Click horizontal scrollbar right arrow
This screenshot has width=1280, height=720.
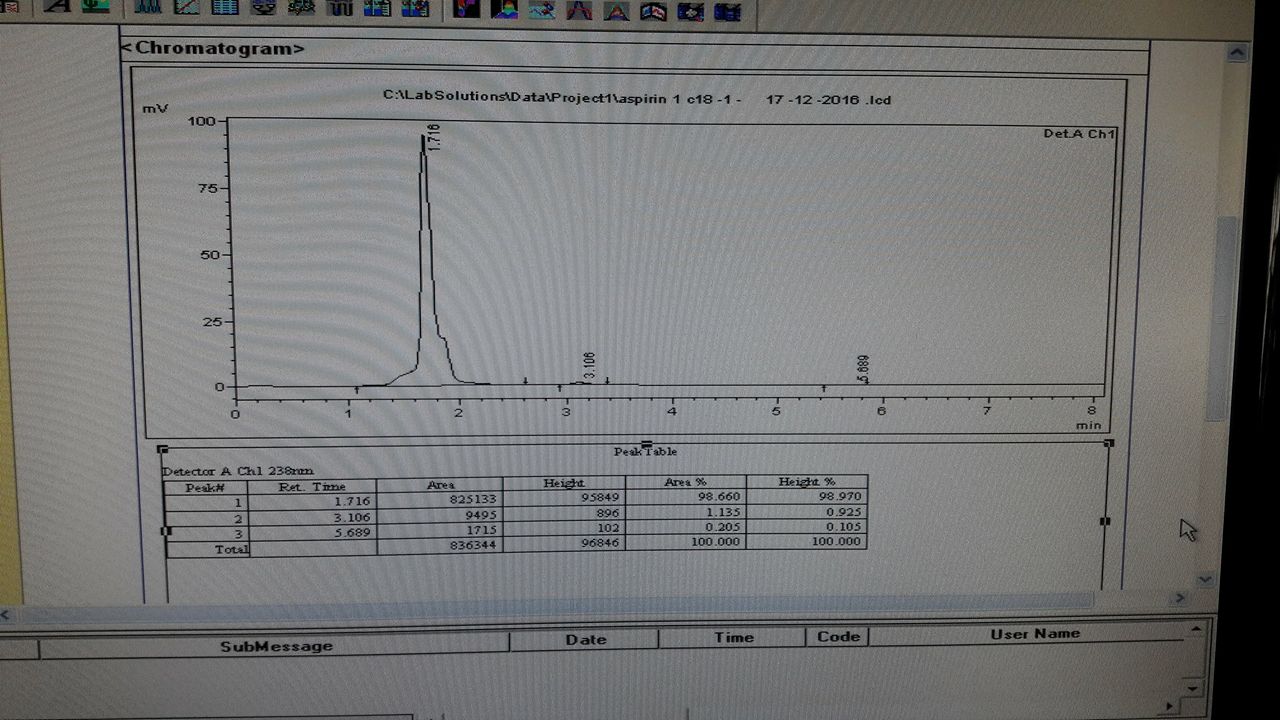[1179, 598]
